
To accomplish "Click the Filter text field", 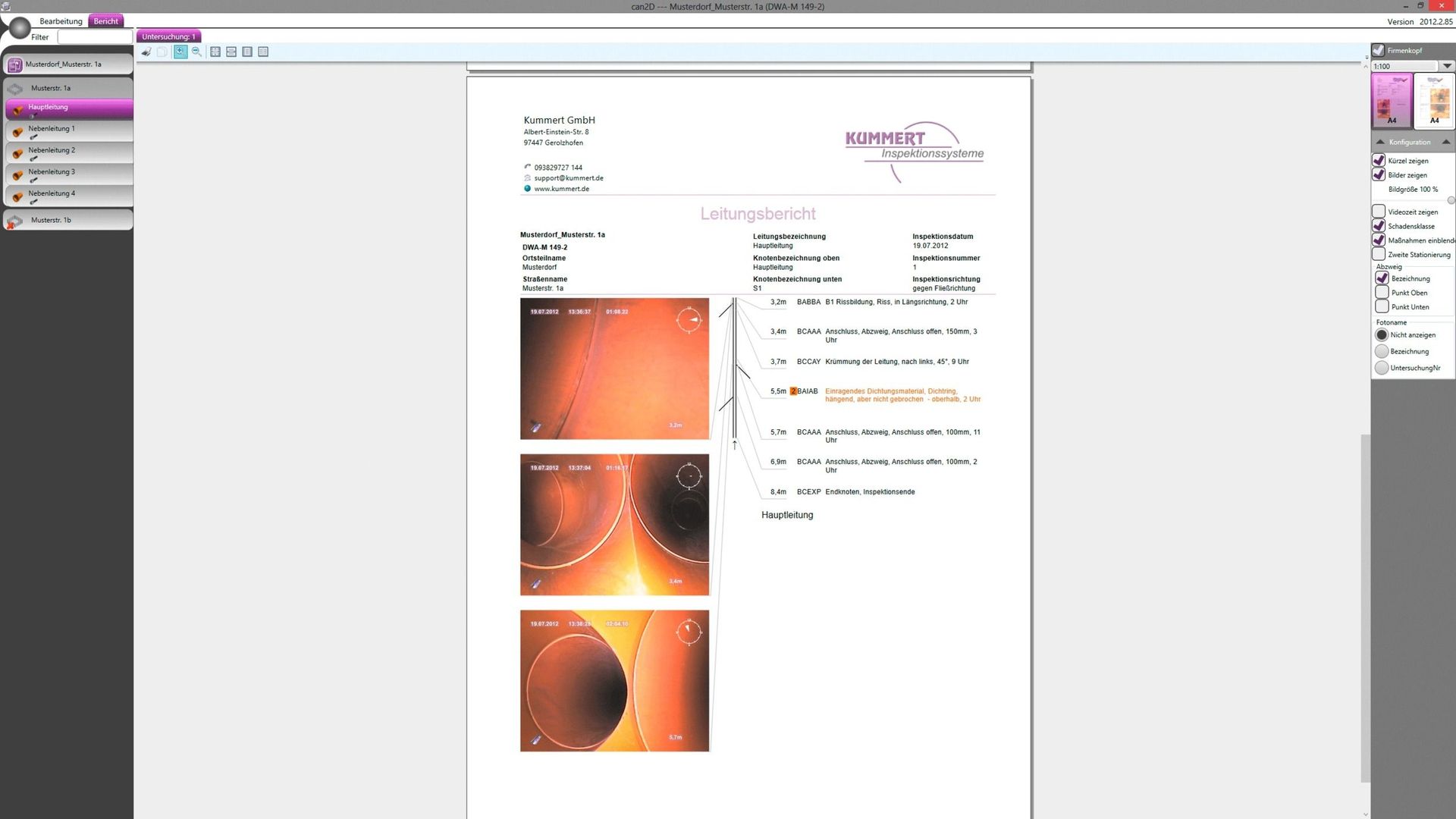I will (x=94, y=37).
